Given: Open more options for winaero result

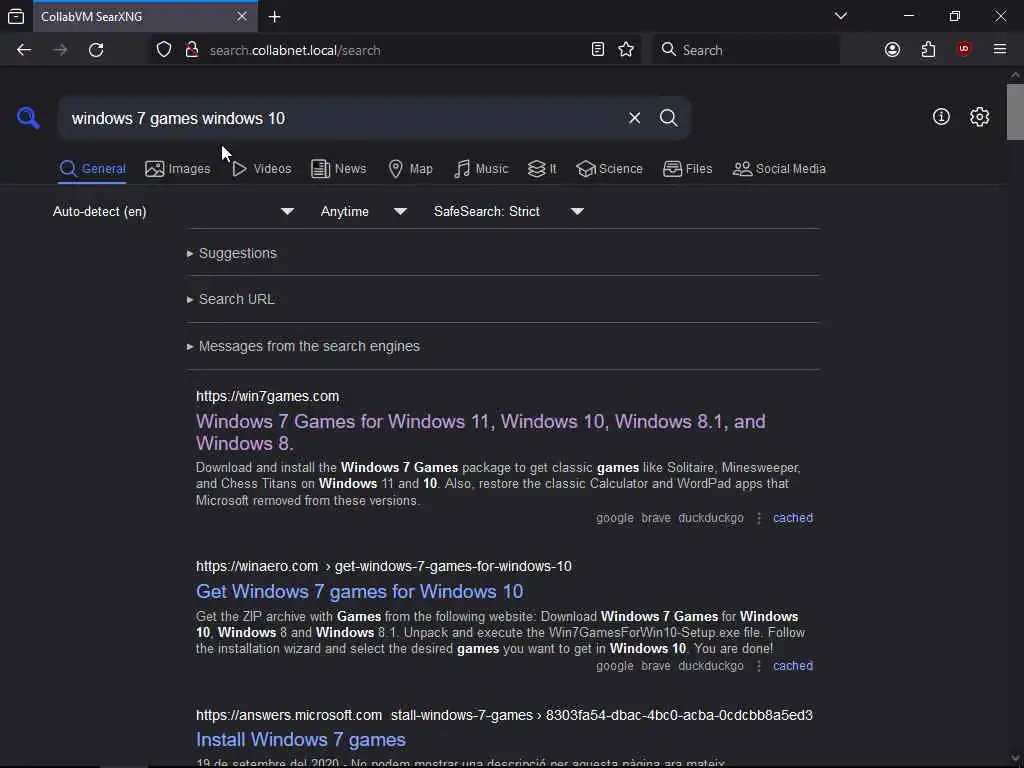Looking at the screenshot, I should point(758,665).
